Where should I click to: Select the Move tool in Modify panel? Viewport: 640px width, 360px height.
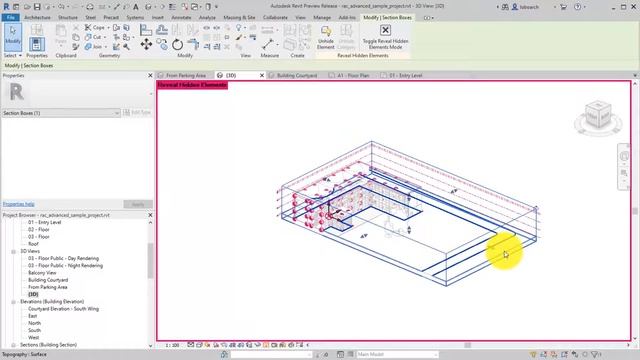pyautogui.click(x=146, y=44)
